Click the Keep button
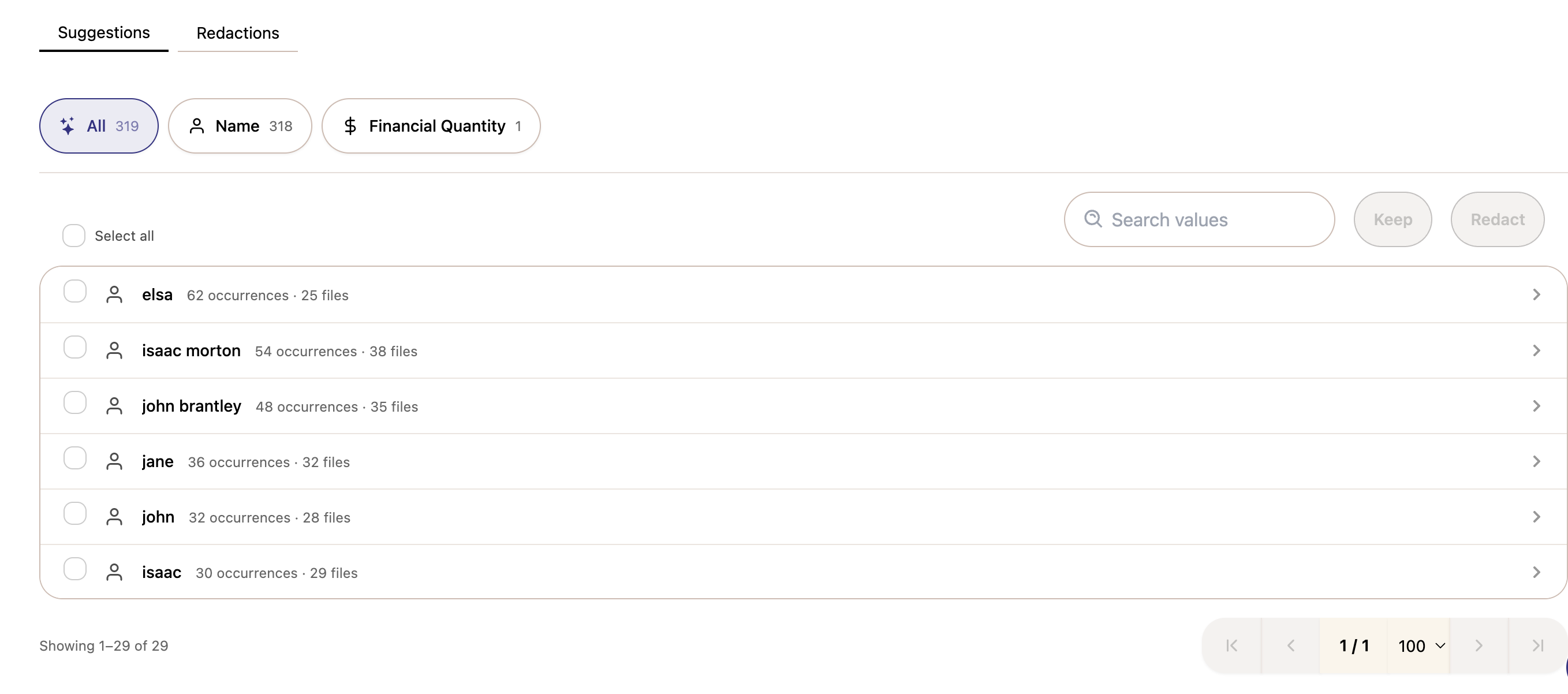Screen dimensions: 1568x694 click(x=1392, y=219)
